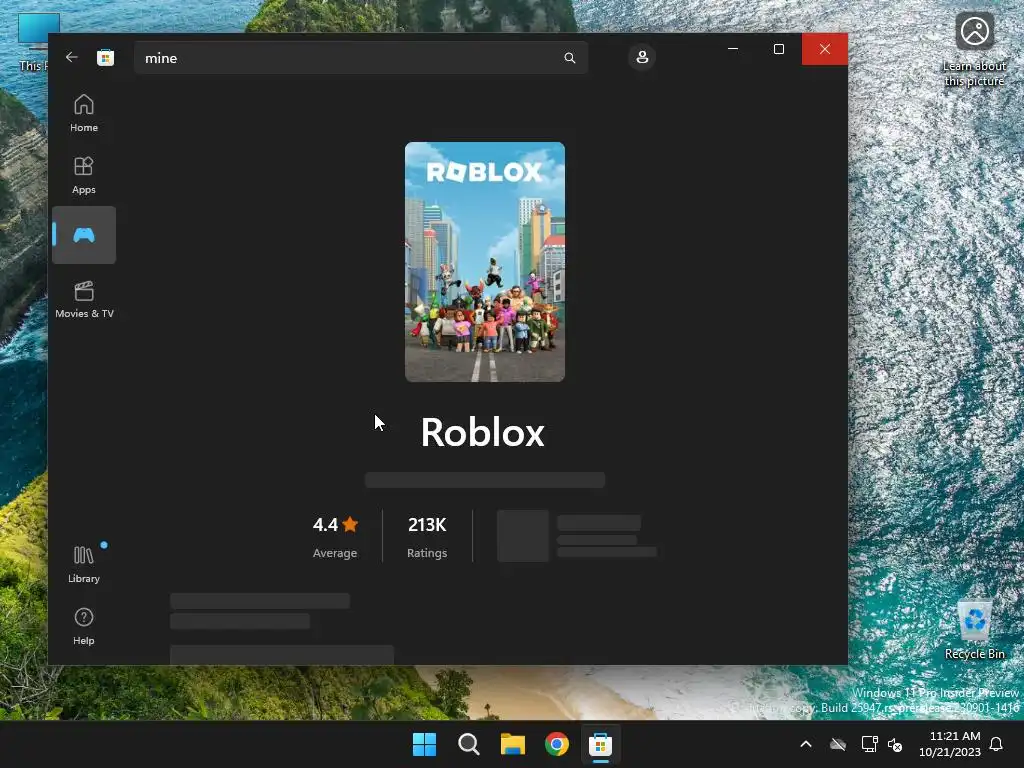Click 'Learn about this picture' desktop icon
This screenshot has height=768, width=1024.
[974, 50]
